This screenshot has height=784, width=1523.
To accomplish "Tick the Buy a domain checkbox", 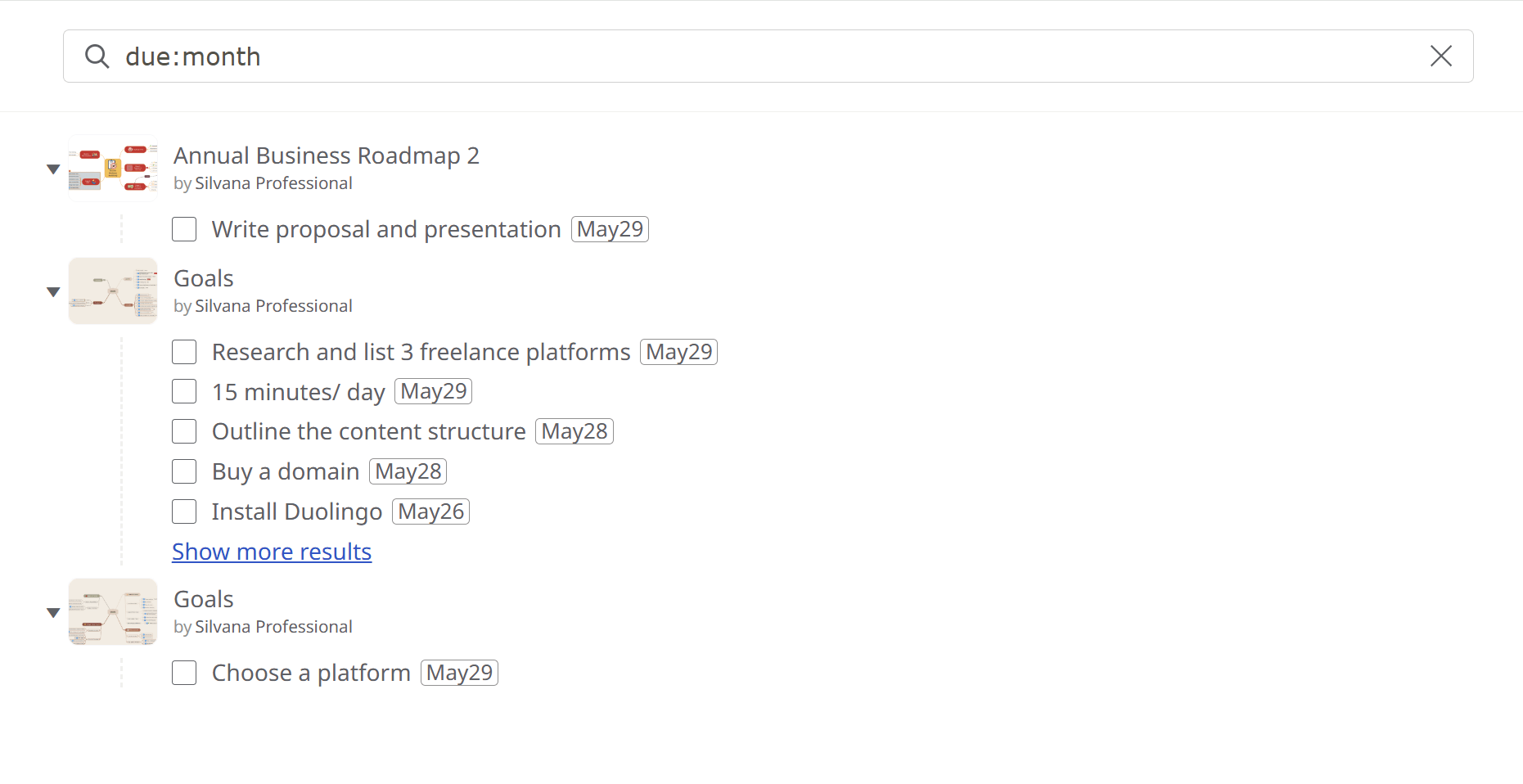I will pyautogui.click(x=184, y=471).
